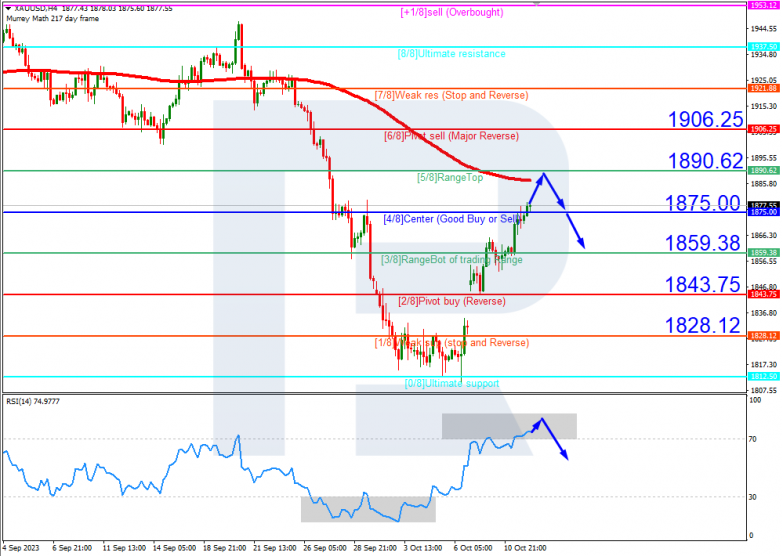Select the cyan 1812.50 price axis tag
782x556 pixels.
pyautogui.click(x=764, y=376)
